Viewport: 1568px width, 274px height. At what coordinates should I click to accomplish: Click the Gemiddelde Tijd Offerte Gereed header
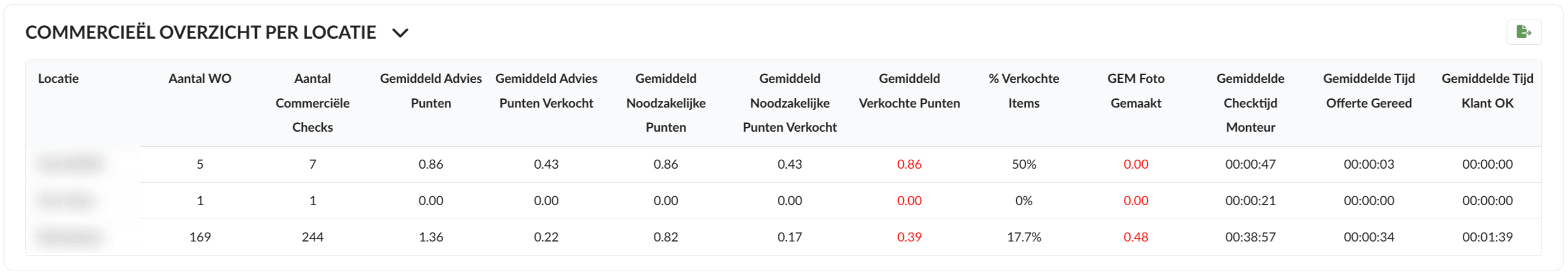pos(1368,91)
